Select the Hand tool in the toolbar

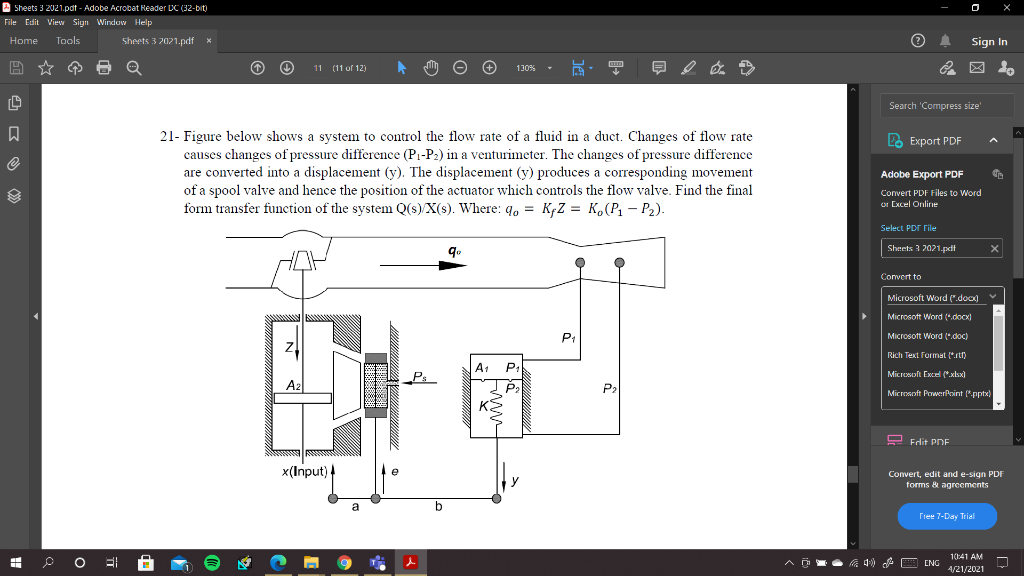click(431, 68)
